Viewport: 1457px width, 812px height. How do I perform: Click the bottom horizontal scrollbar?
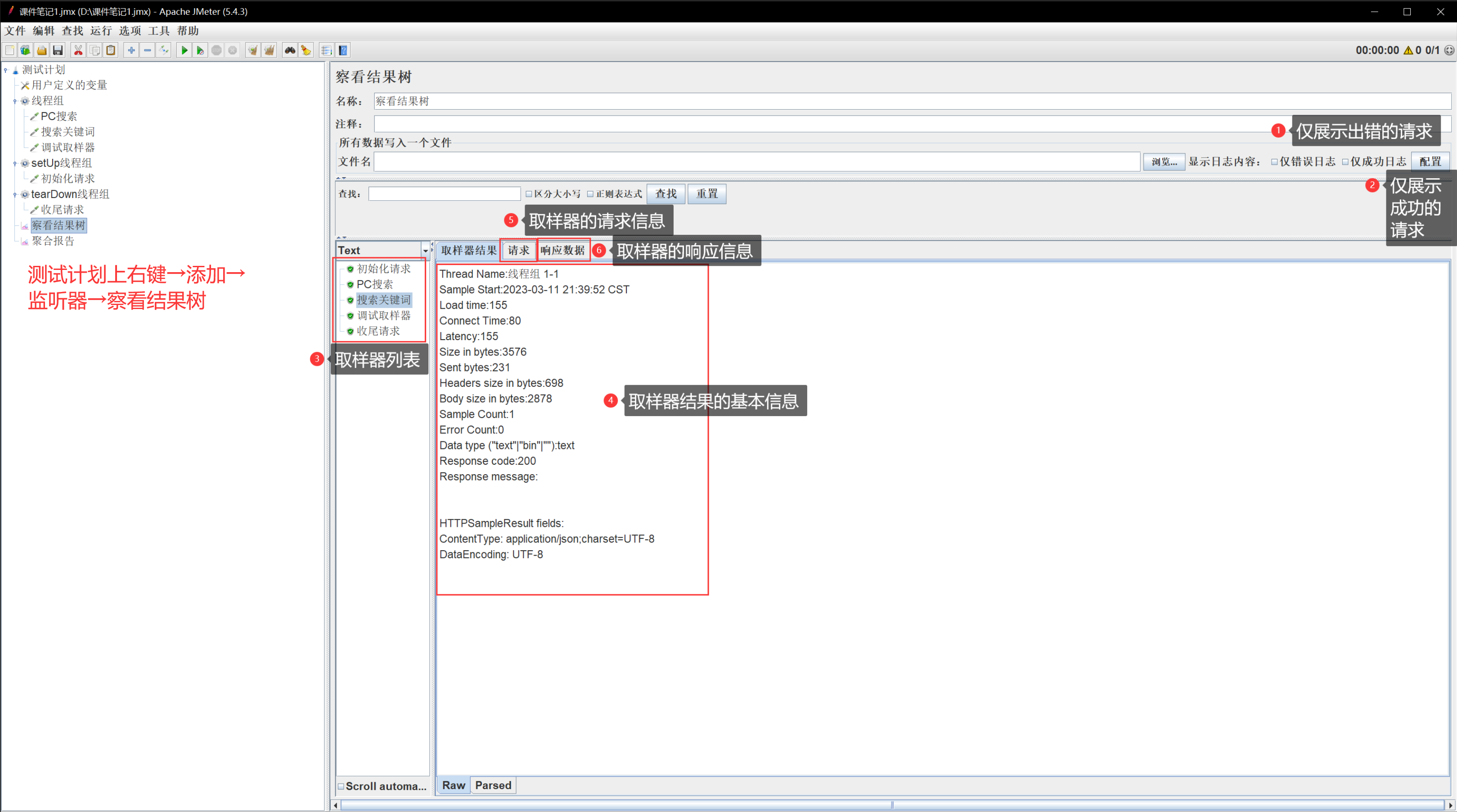[891, 805]
